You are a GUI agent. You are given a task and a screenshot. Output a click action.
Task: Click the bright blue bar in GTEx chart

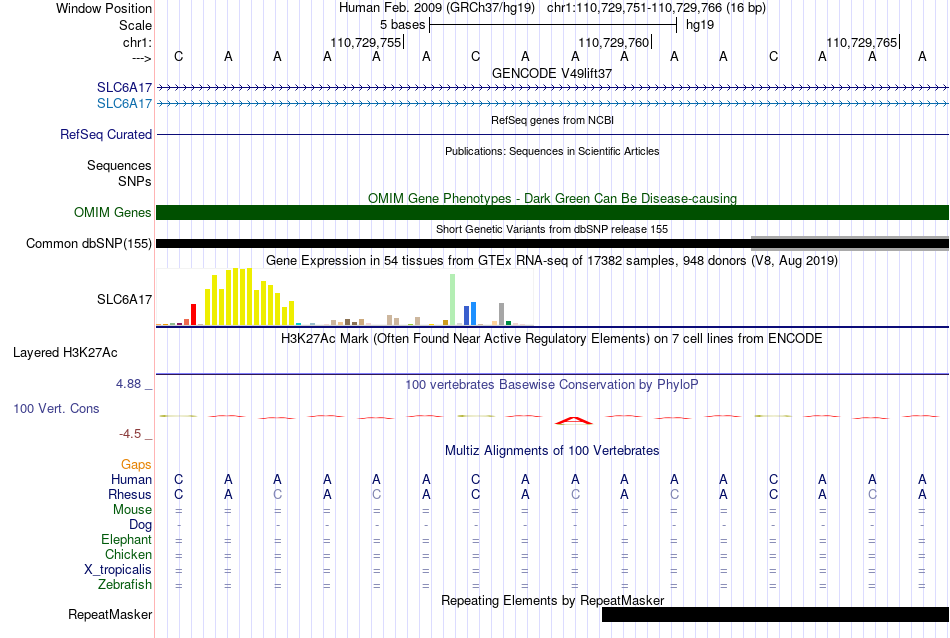point(474,313)
